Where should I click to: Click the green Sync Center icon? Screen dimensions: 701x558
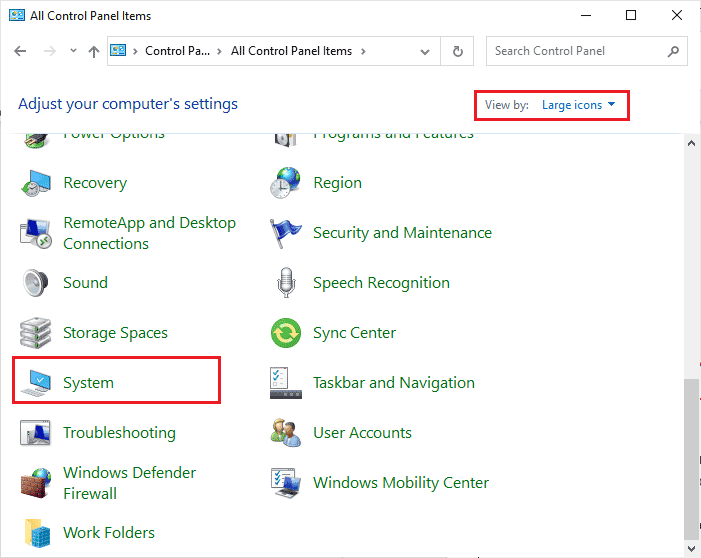[x=286, y=333]
